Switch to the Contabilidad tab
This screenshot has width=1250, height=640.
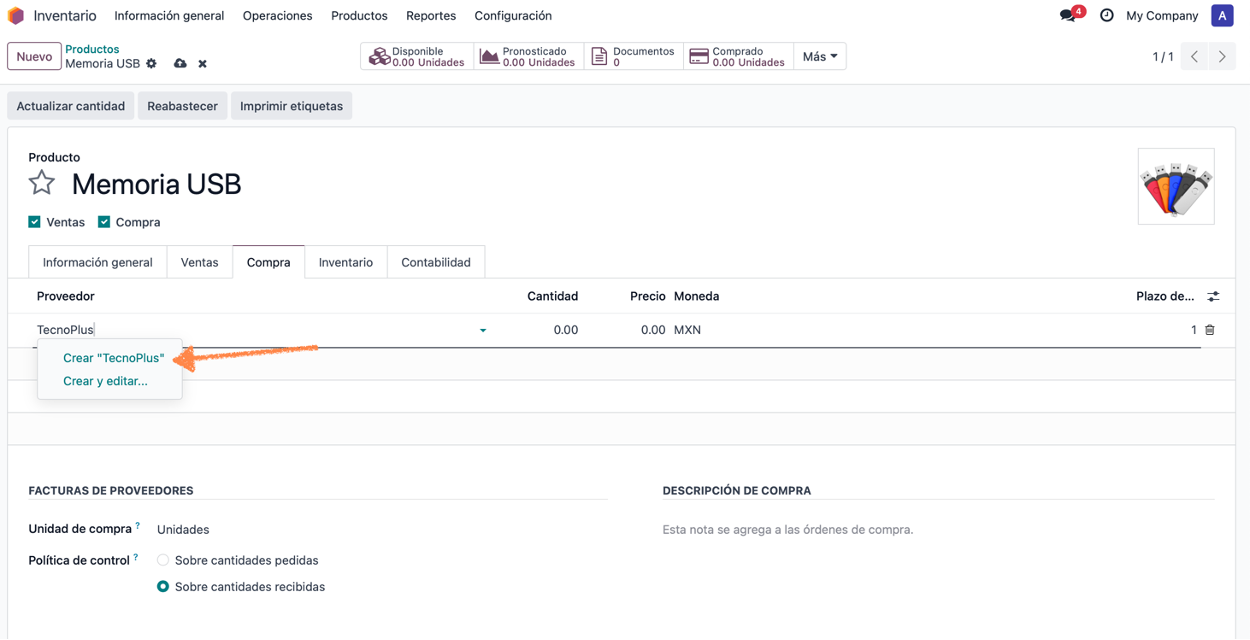(x=436, y=262)
